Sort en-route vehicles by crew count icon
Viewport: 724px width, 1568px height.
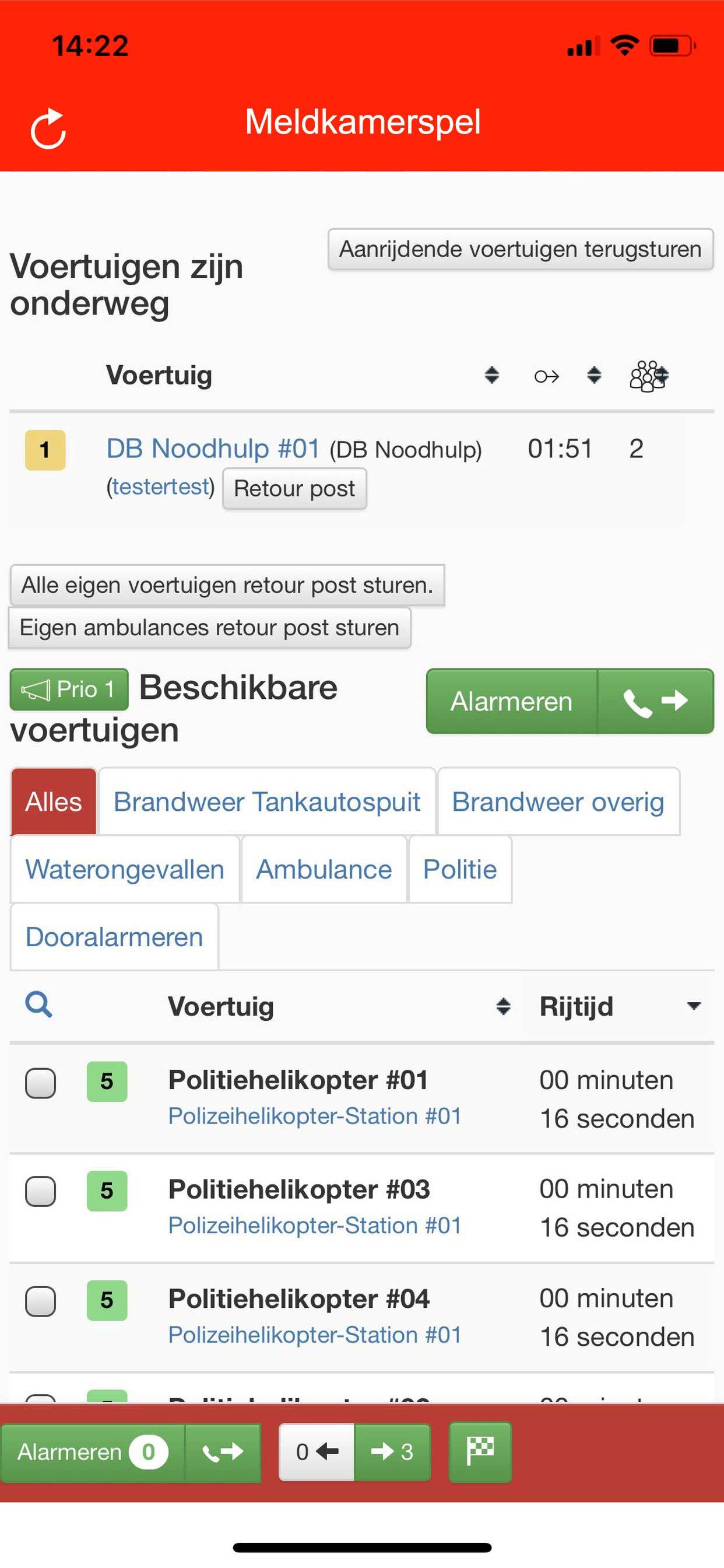tap(649, 376)
